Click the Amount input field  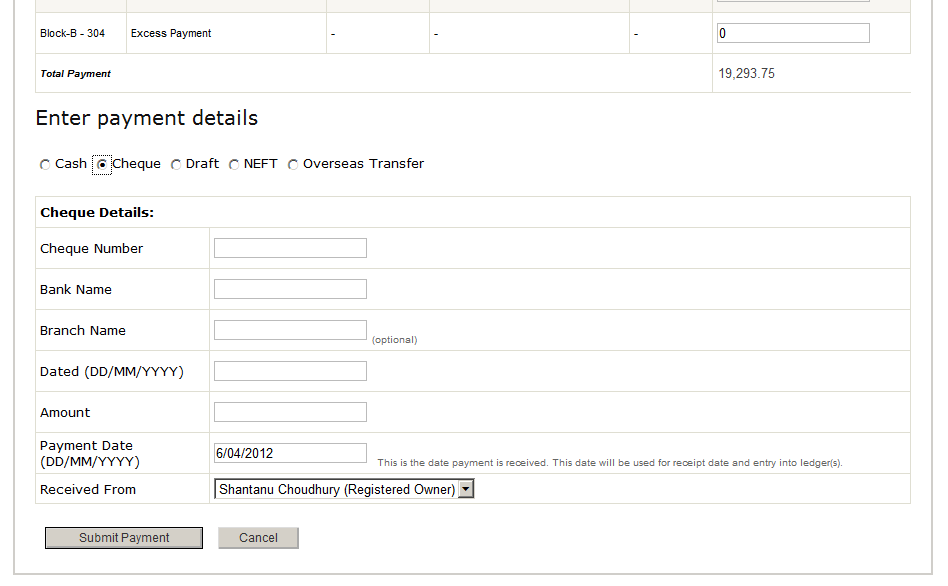(290, 412)
